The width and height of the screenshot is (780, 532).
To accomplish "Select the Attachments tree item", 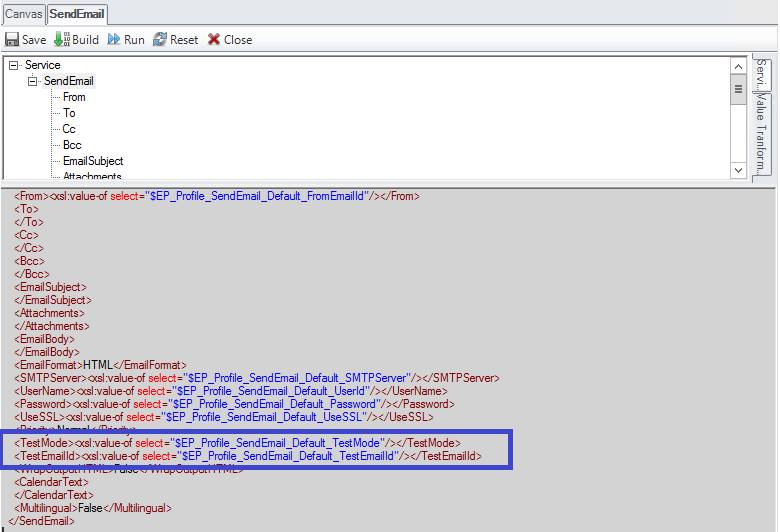I will 92,176.
